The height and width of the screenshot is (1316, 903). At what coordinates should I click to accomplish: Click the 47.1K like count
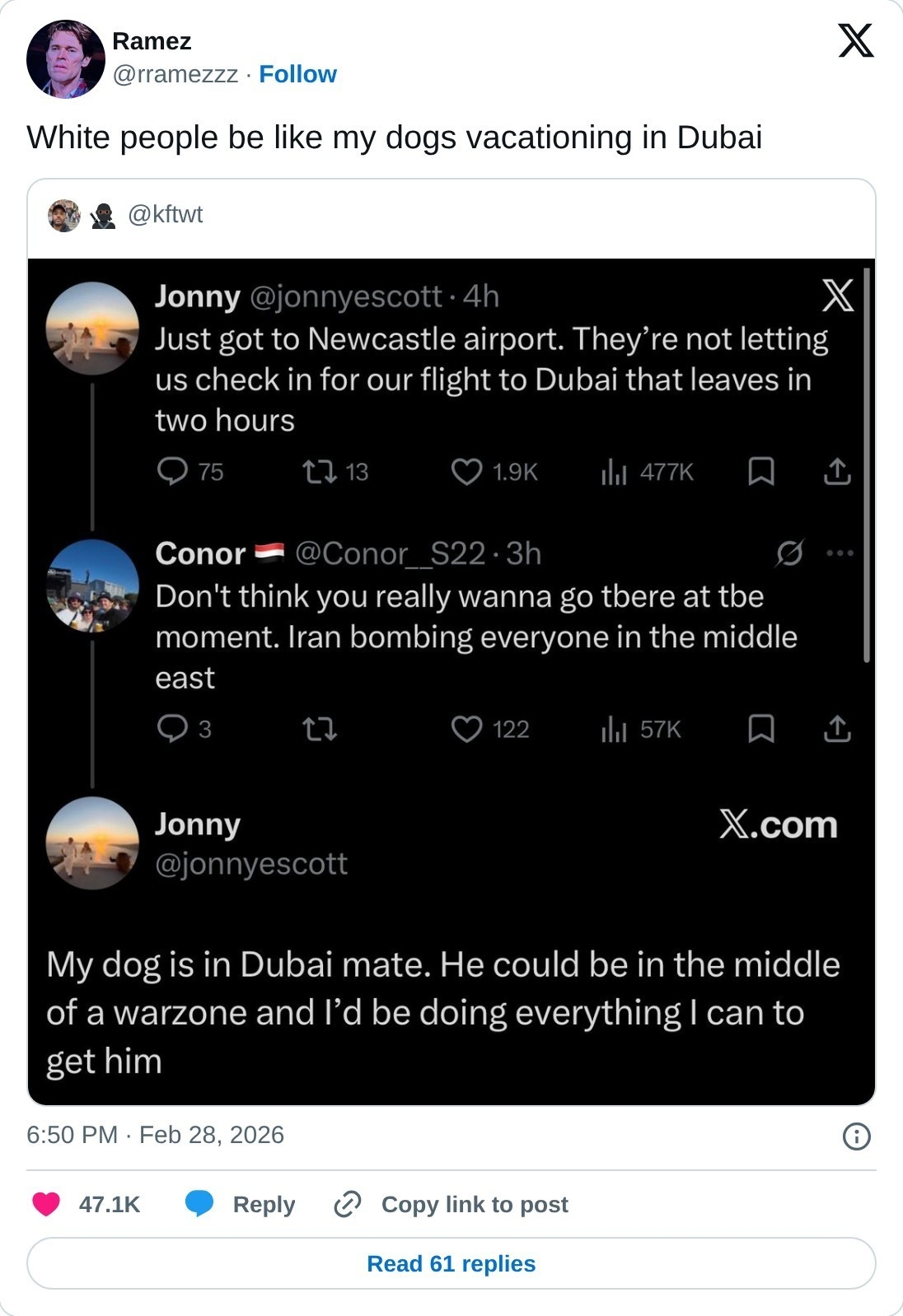pos(110,1204)
